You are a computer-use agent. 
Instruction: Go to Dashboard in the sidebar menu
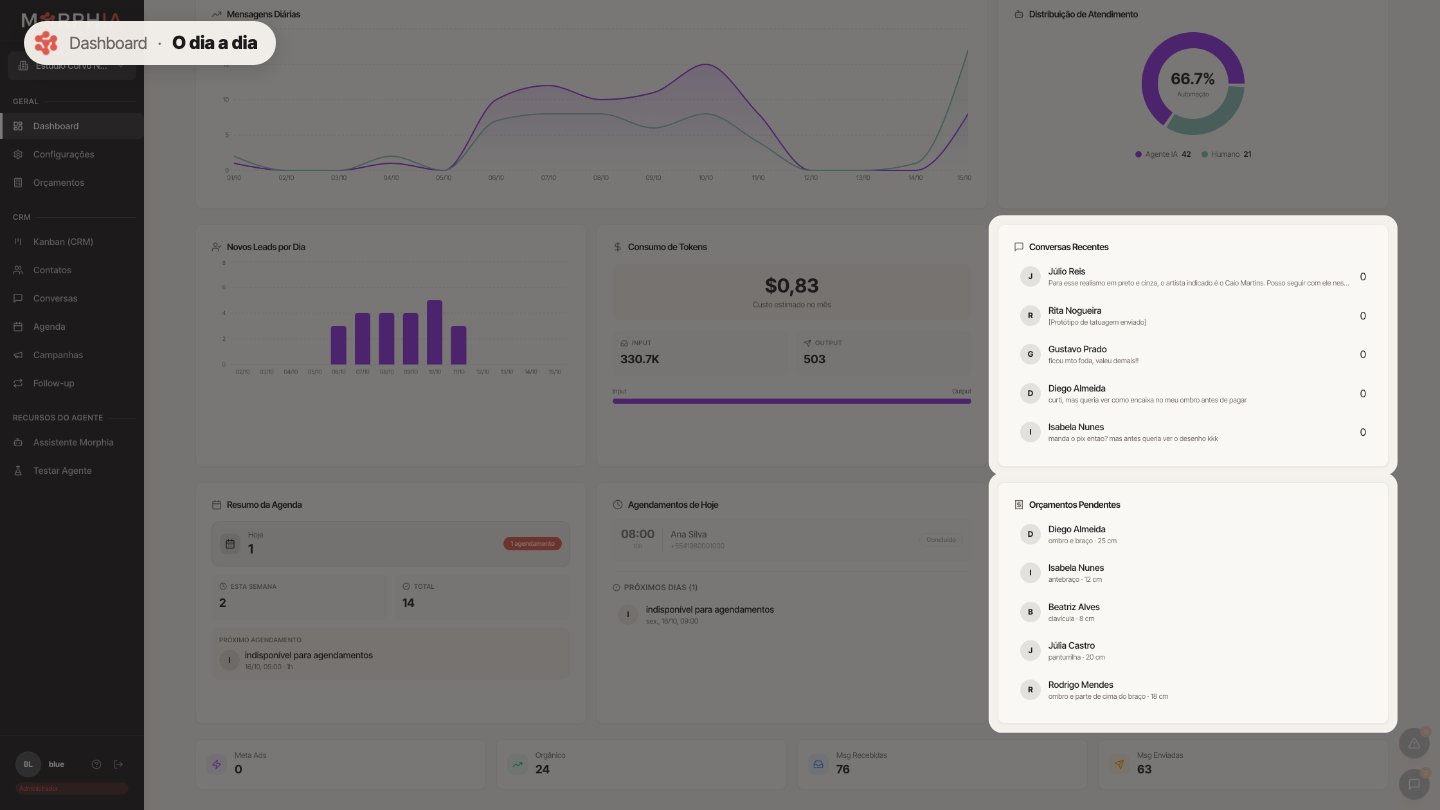coord(72,126)
